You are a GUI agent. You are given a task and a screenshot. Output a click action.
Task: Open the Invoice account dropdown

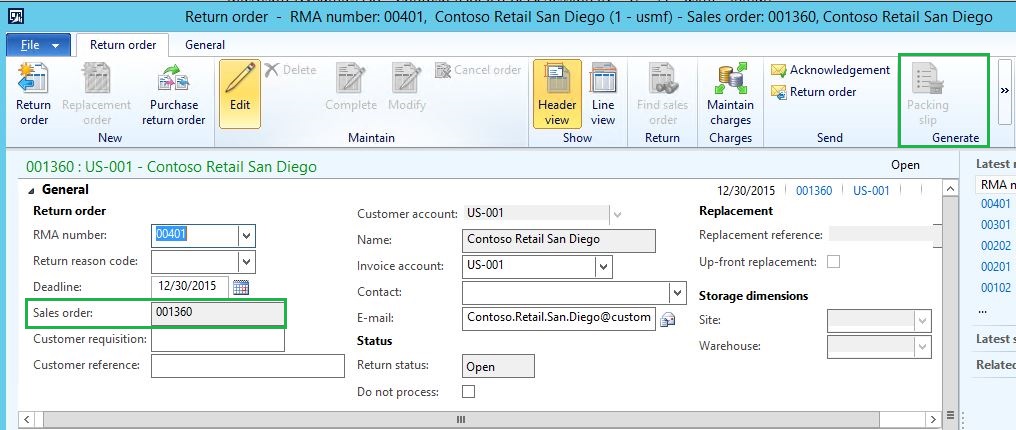(x=603, y=267)
